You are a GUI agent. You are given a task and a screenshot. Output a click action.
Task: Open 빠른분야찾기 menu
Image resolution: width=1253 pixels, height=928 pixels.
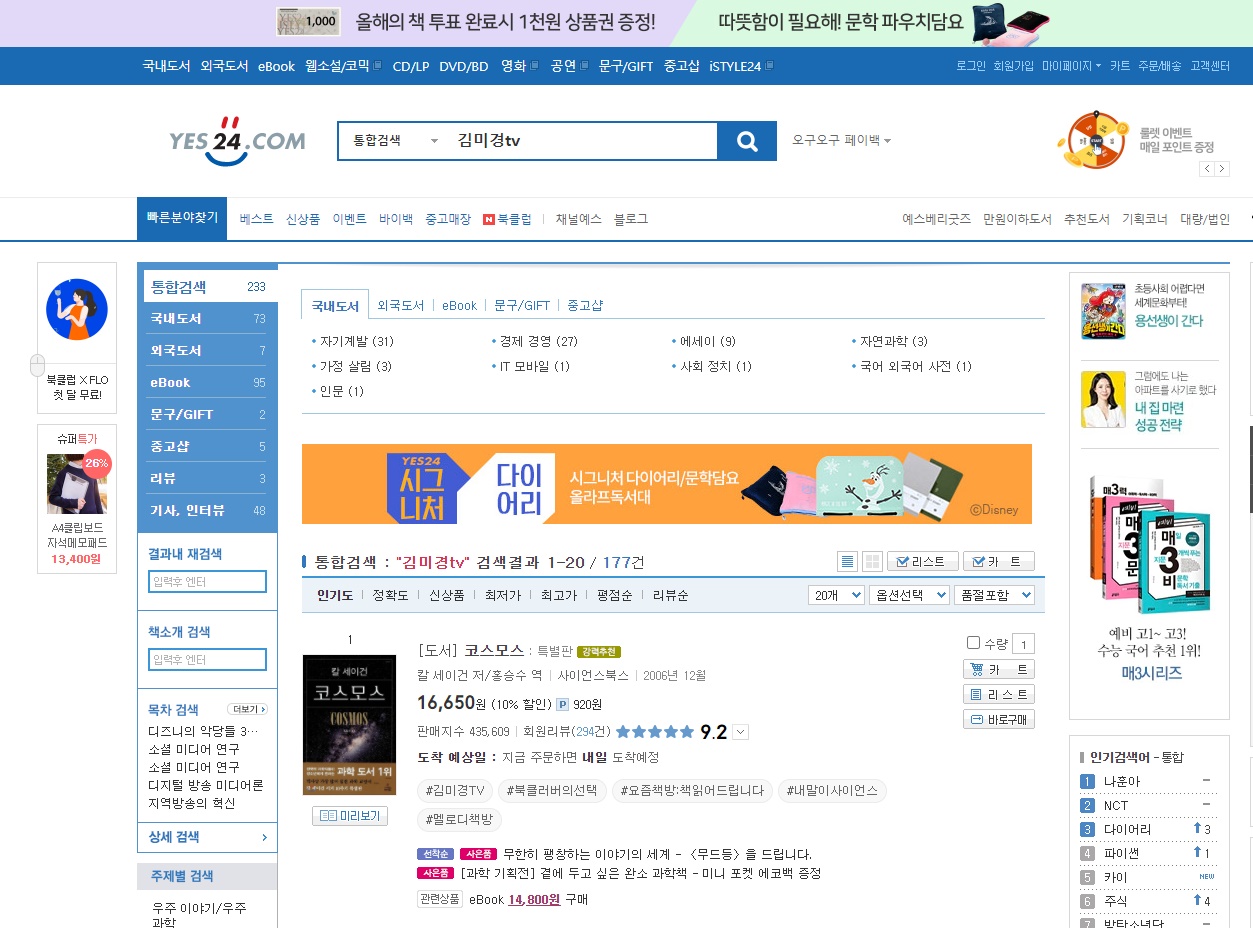182,218
